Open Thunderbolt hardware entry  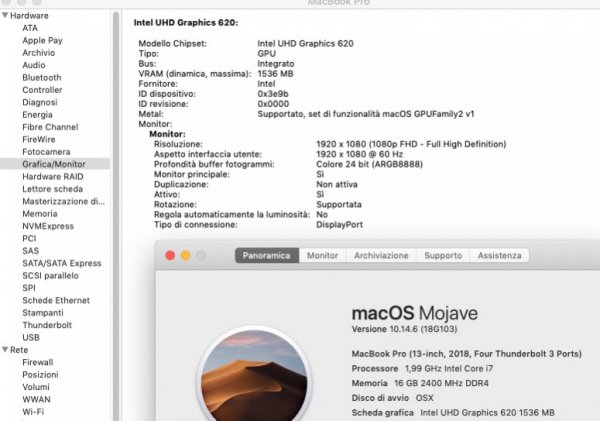[x=47, y=325]
